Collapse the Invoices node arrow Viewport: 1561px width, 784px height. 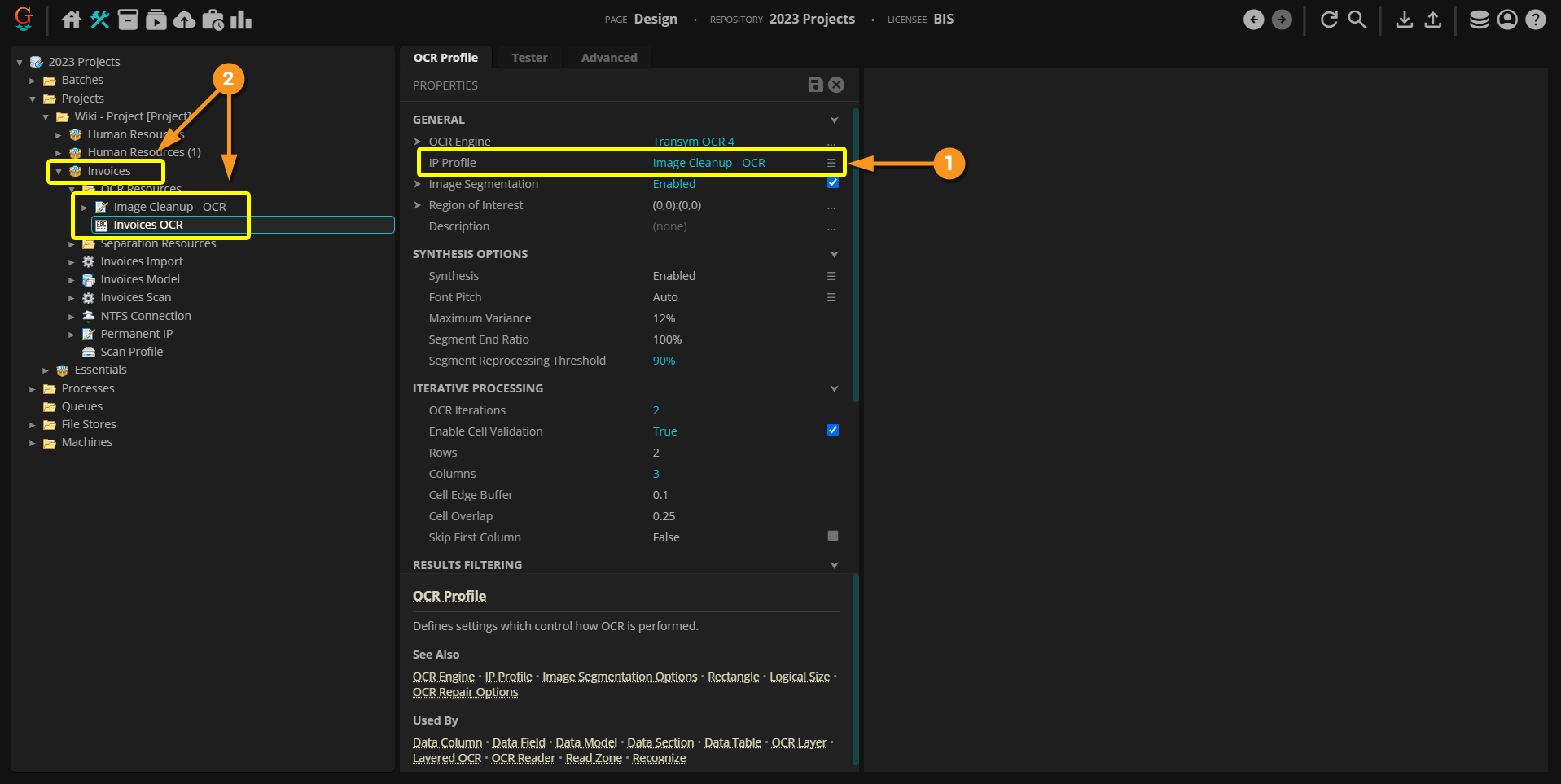click(59, 172)
